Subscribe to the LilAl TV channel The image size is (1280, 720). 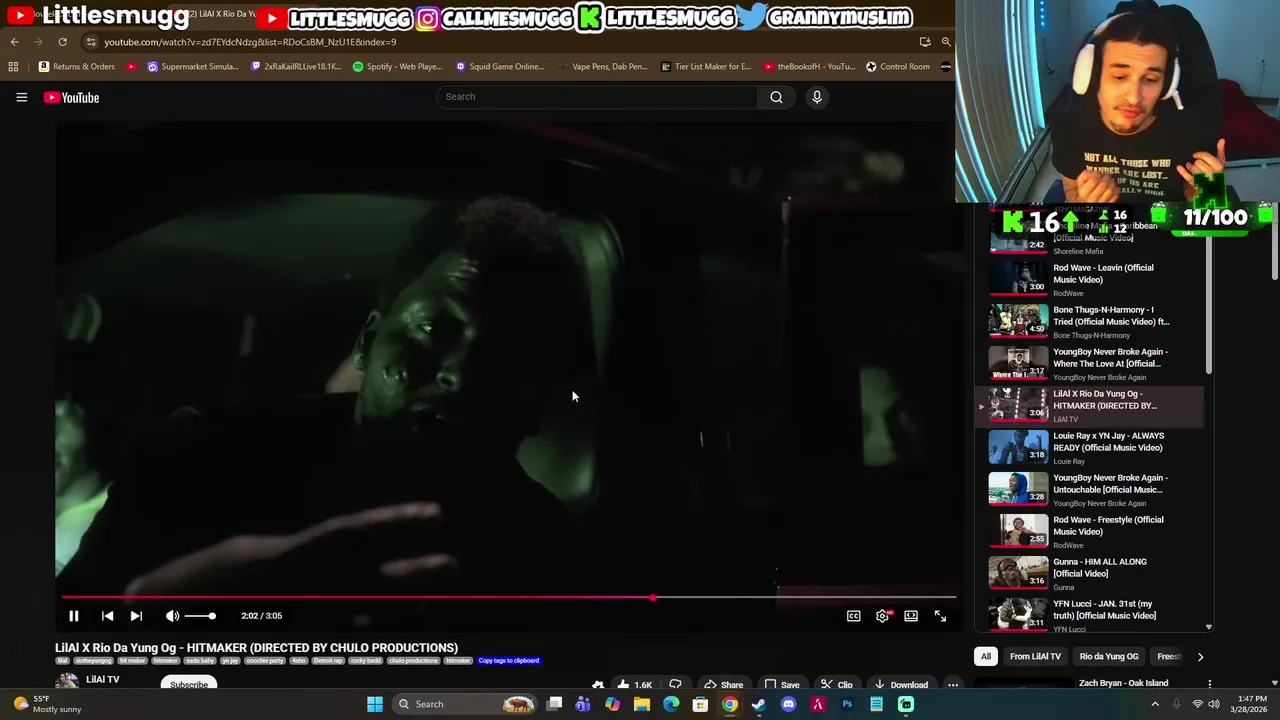click(189, 685)
